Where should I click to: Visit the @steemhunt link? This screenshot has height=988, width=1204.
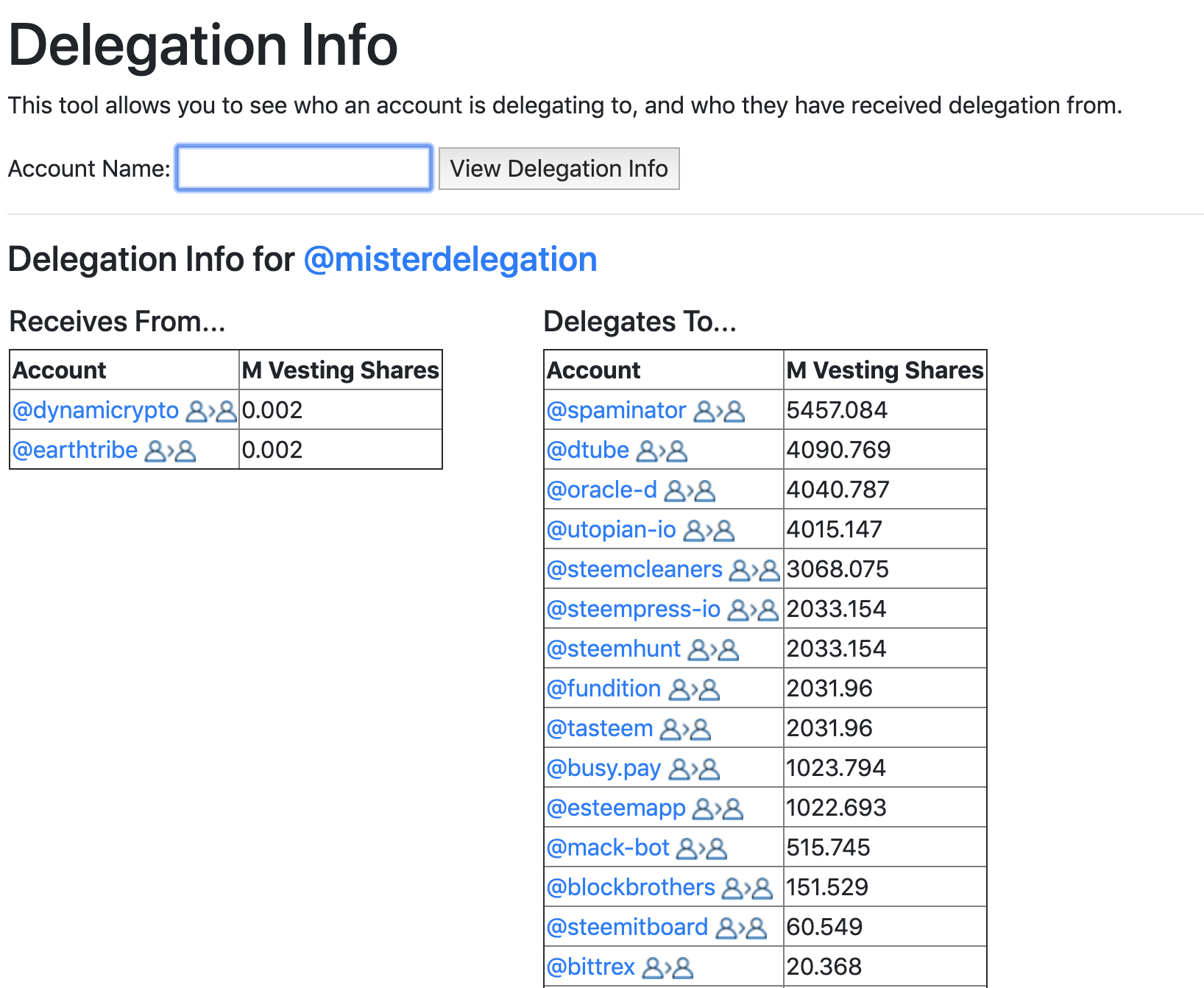click(x=614, y=649)
